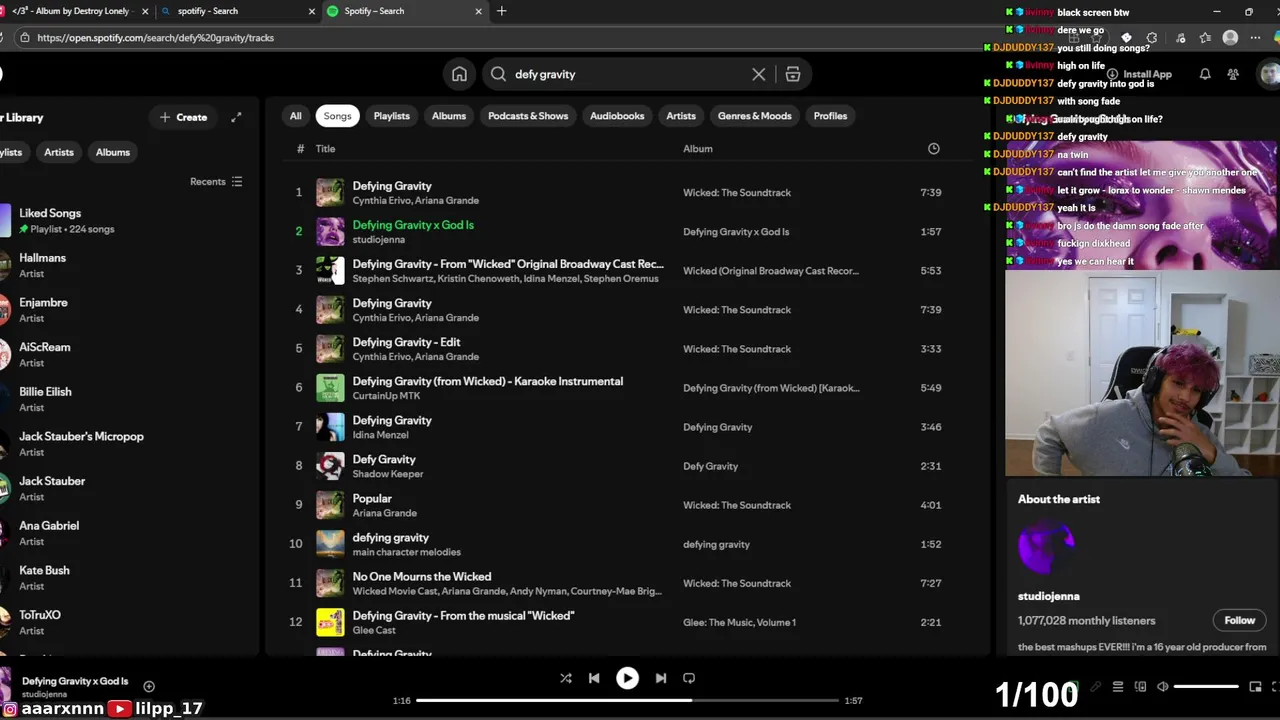Open the miniplayer
This screenshot has width=1280, height=720.
point(1255,687)
